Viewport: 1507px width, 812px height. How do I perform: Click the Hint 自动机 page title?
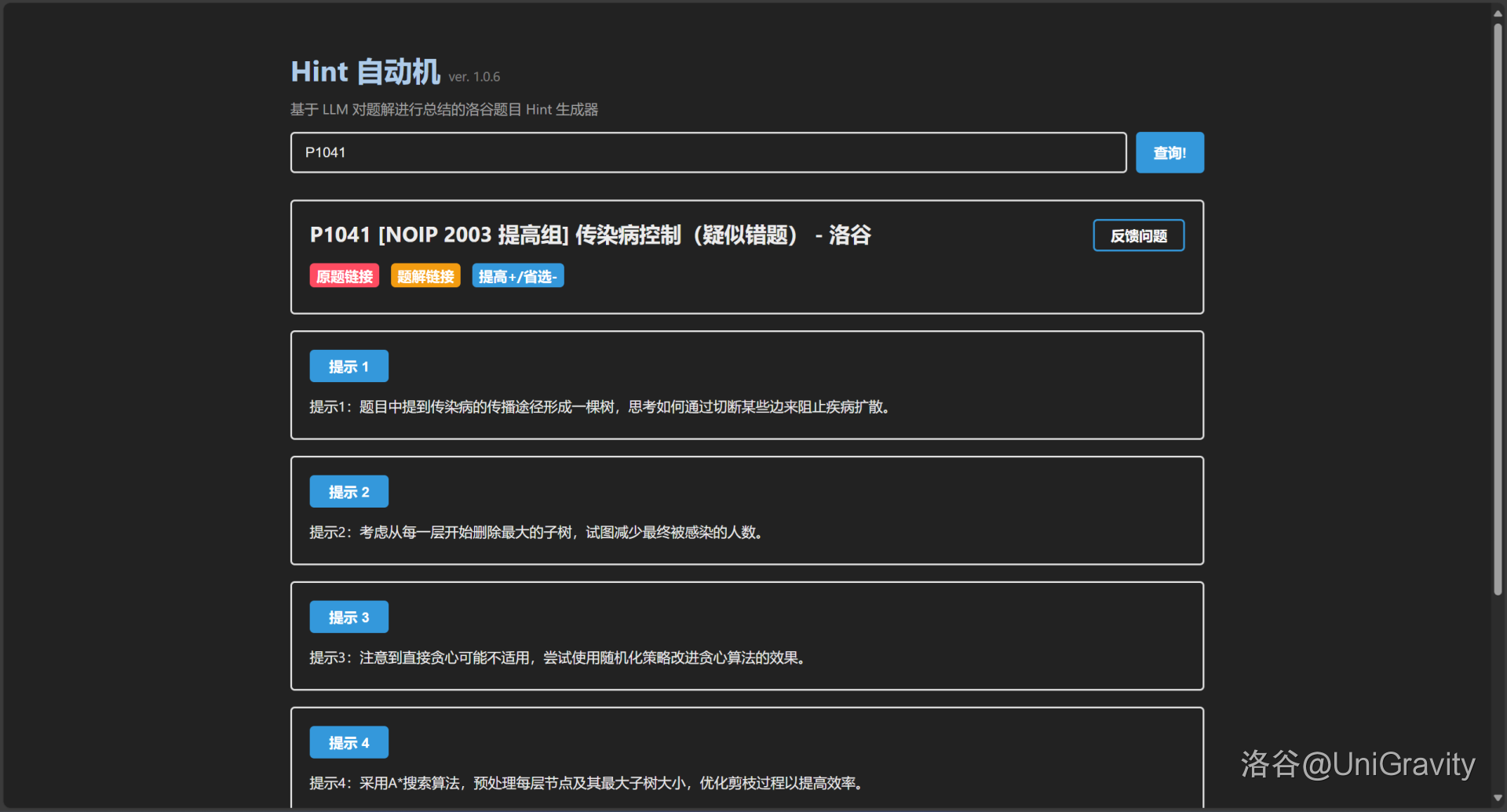(x=365, y=72)
